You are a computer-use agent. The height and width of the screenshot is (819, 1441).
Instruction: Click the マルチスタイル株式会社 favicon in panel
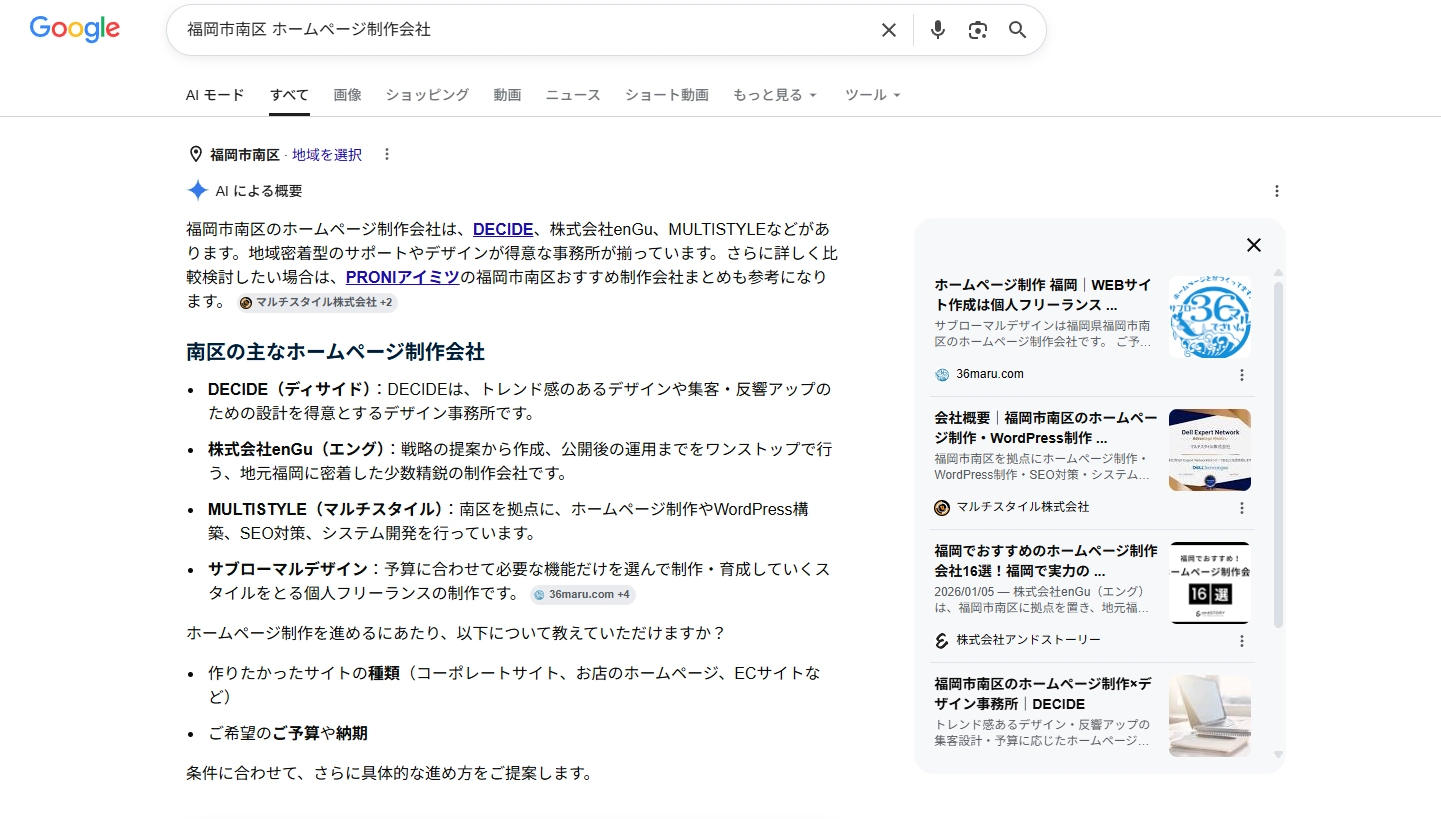(x=942, y=507)
